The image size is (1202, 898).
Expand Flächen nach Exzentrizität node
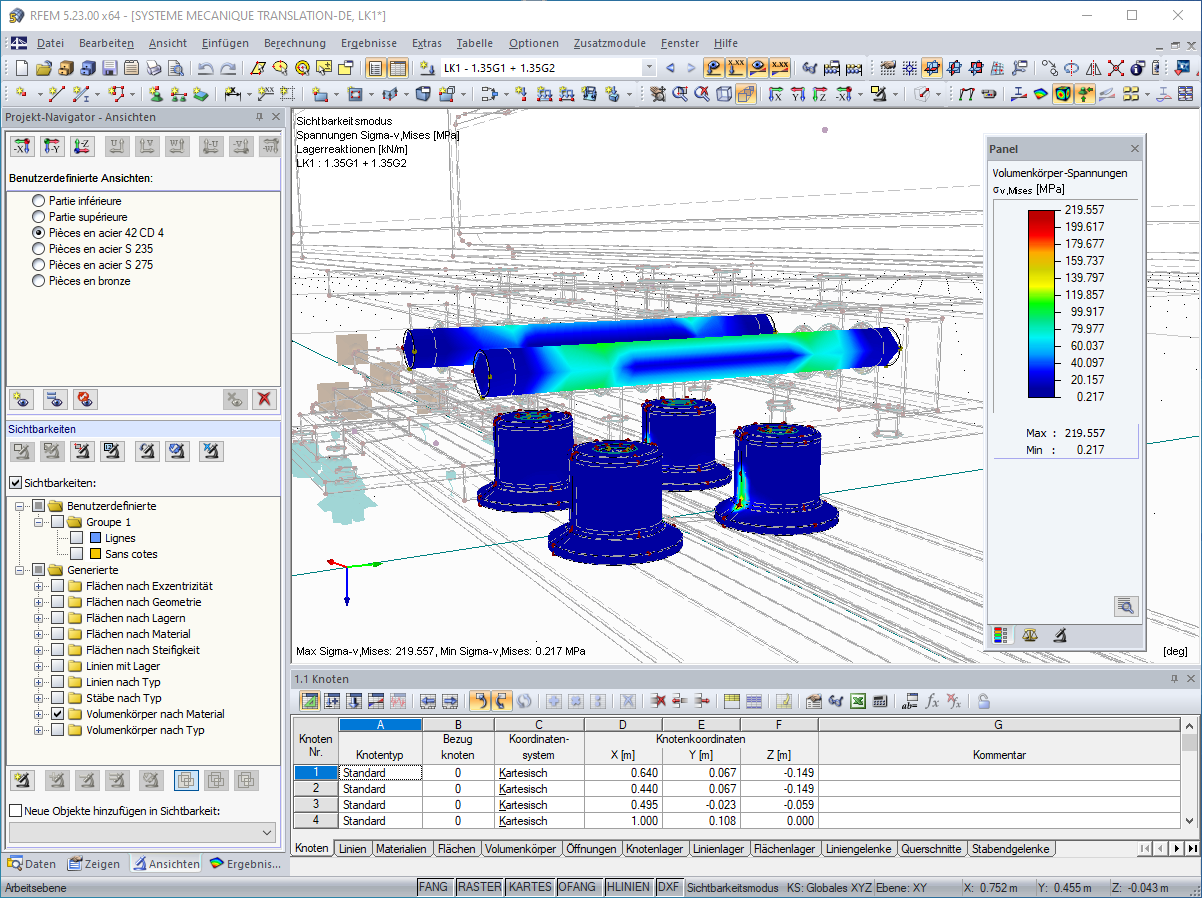click(39, 586)
